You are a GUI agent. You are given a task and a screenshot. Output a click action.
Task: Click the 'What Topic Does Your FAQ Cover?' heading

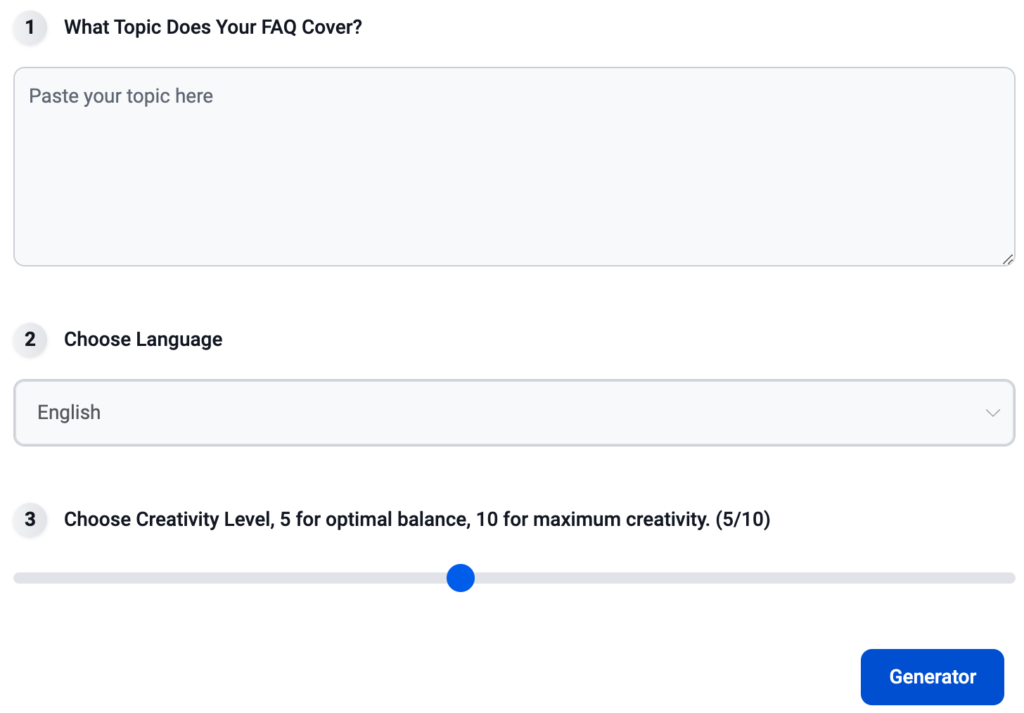pyautogui.click(x=212, y=27)
